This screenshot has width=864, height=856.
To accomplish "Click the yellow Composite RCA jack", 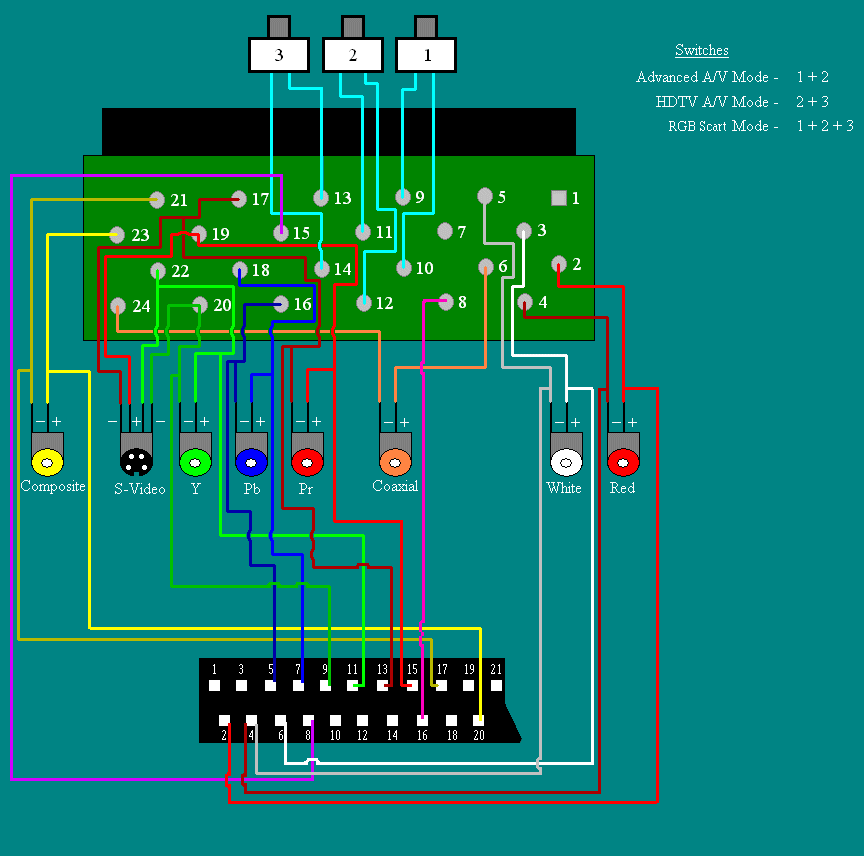I will [47, 461].
